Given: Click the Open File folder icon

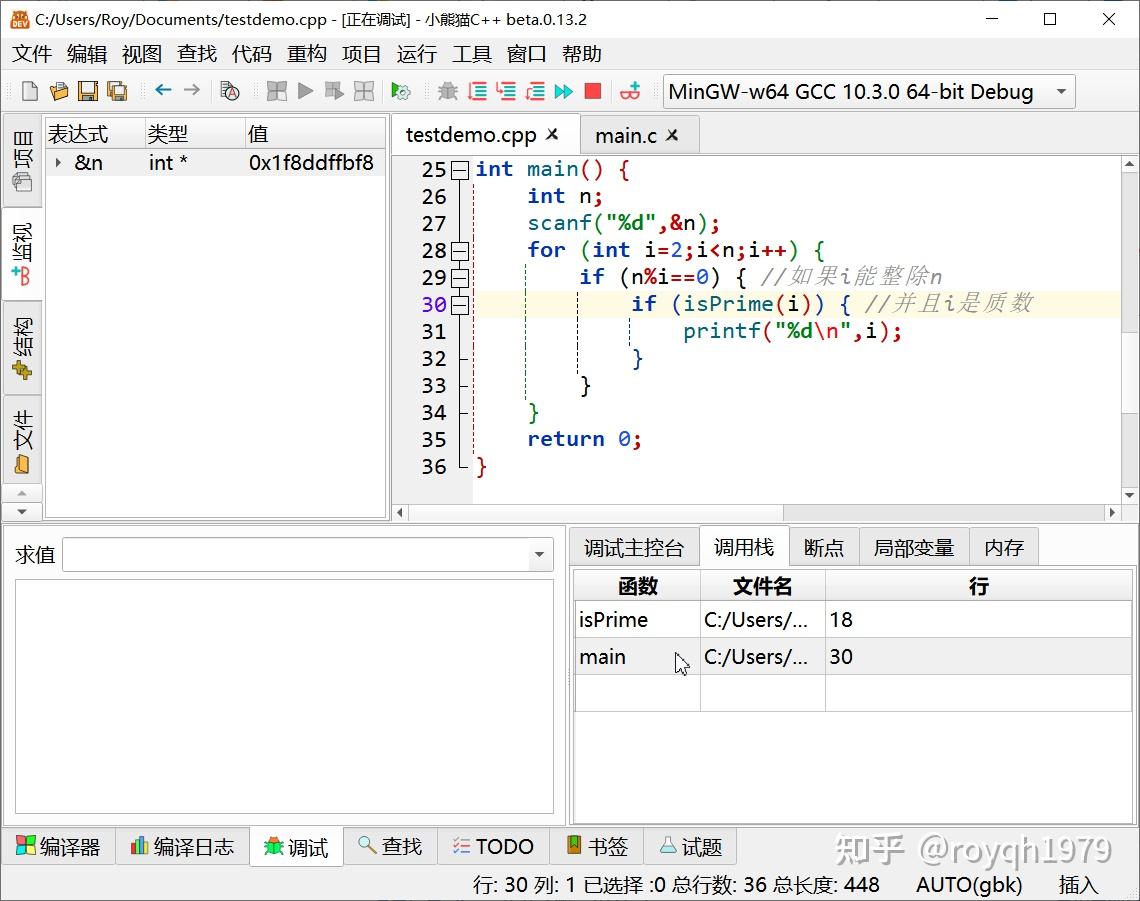Looking at the screenshot, I should click(59, 92).
